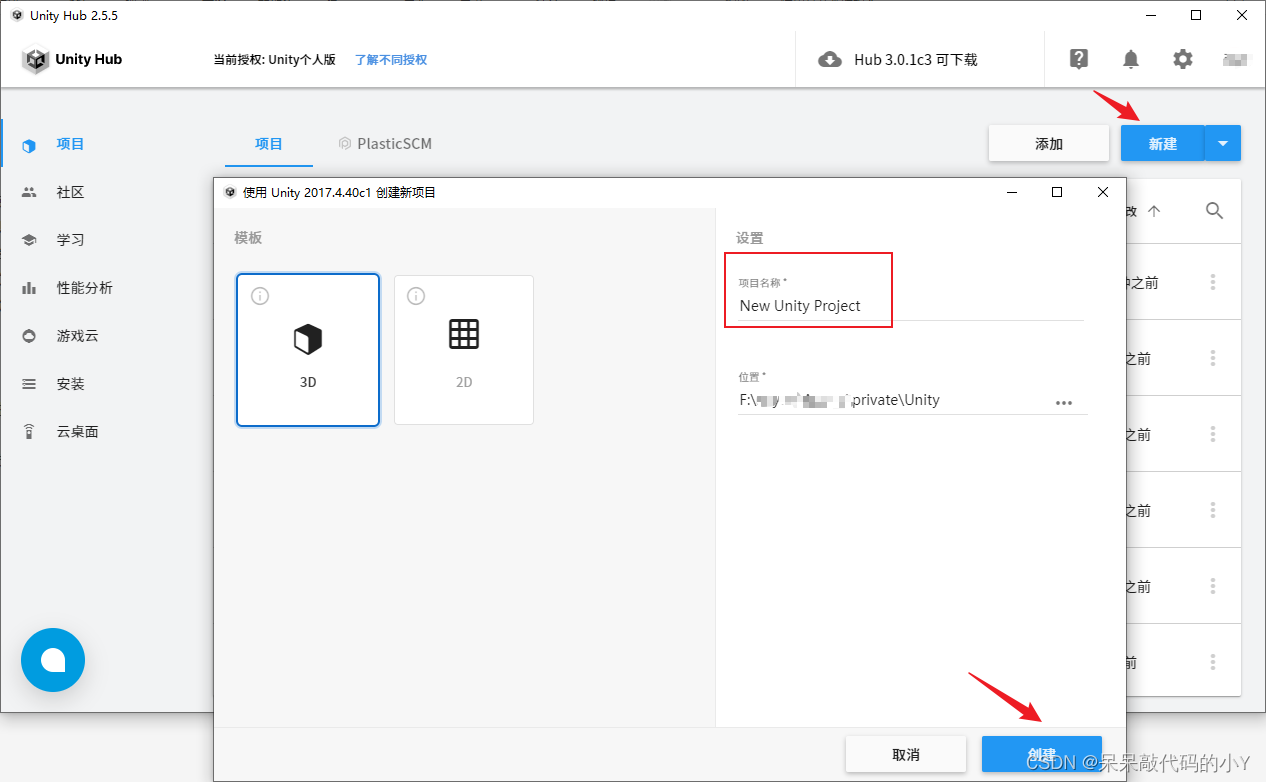The width and height of the screenshot is (1266, 782).
Task: Open the 了解不同授权 link
Action: pyautogui.click(x=389, y=60)
